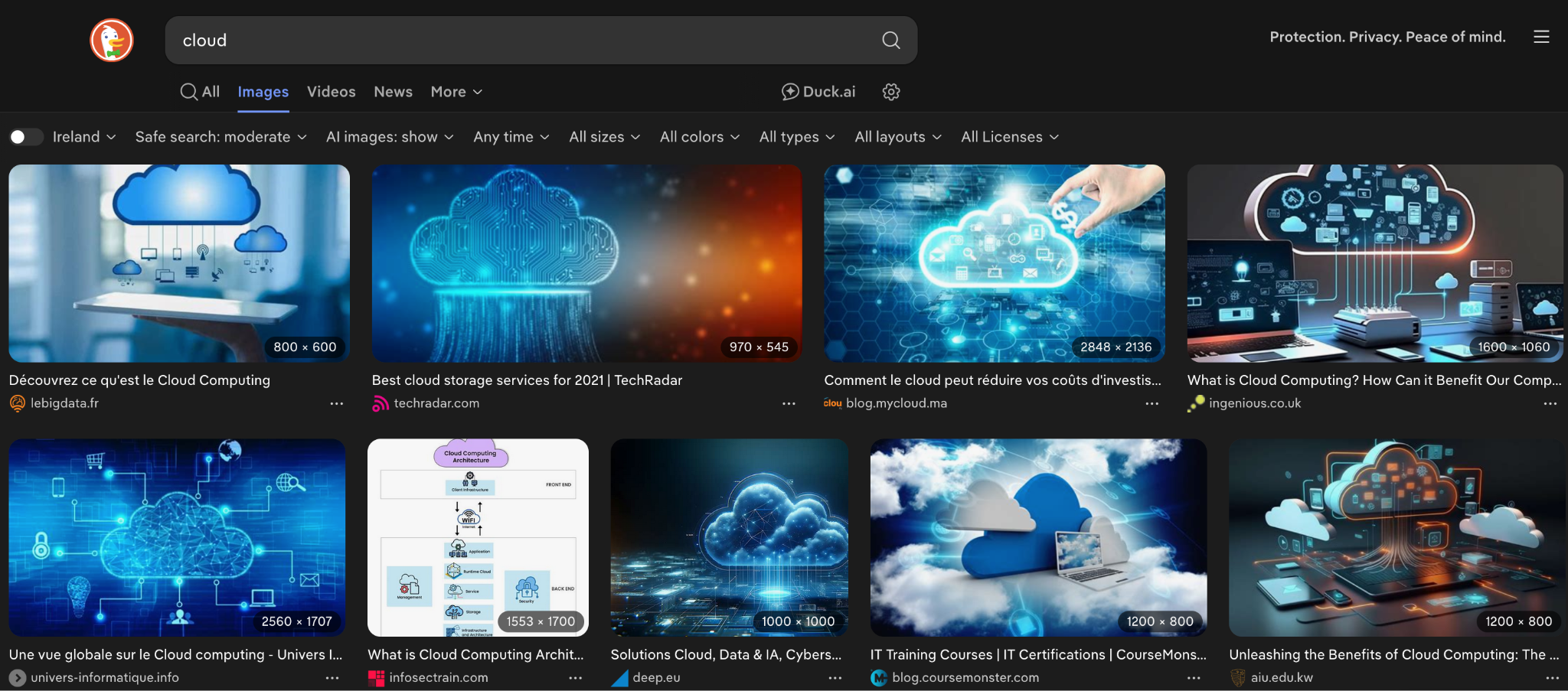Expand the All colors filter

[699, 137]
